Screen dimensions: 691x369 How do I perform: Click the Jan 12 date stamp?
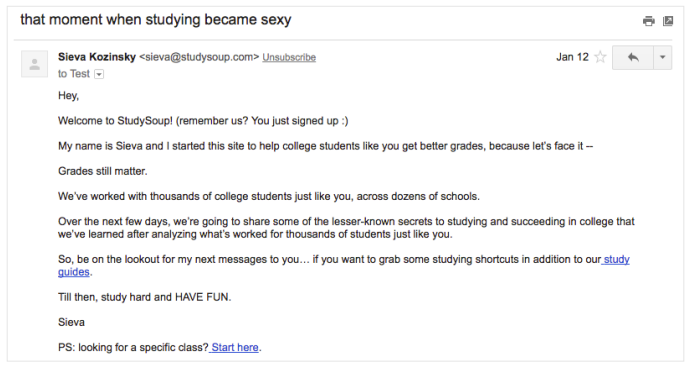[x=572, y=57]
